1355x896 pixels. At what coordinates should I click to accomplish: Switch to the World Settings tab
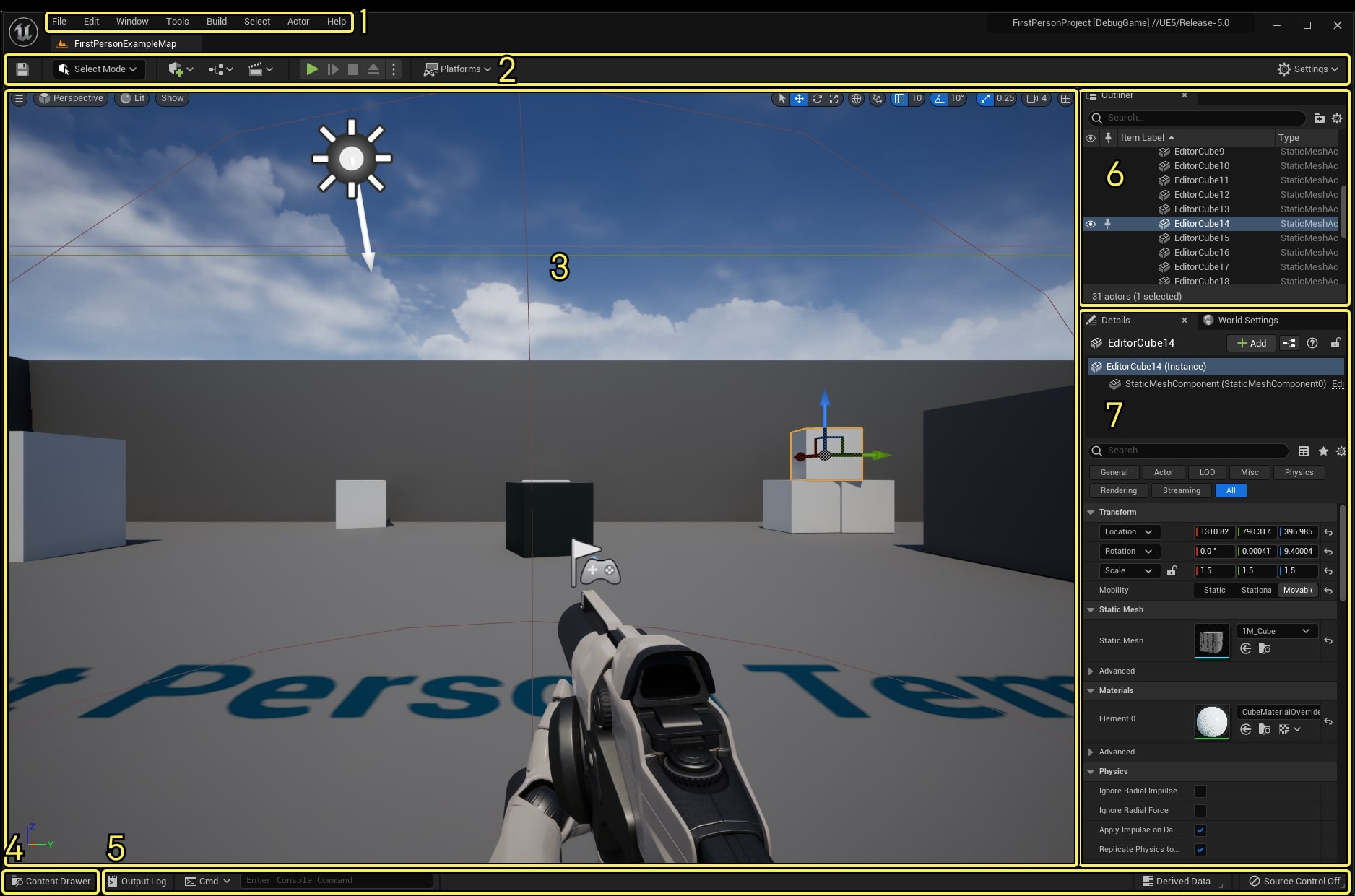[x=1246, y=320]
